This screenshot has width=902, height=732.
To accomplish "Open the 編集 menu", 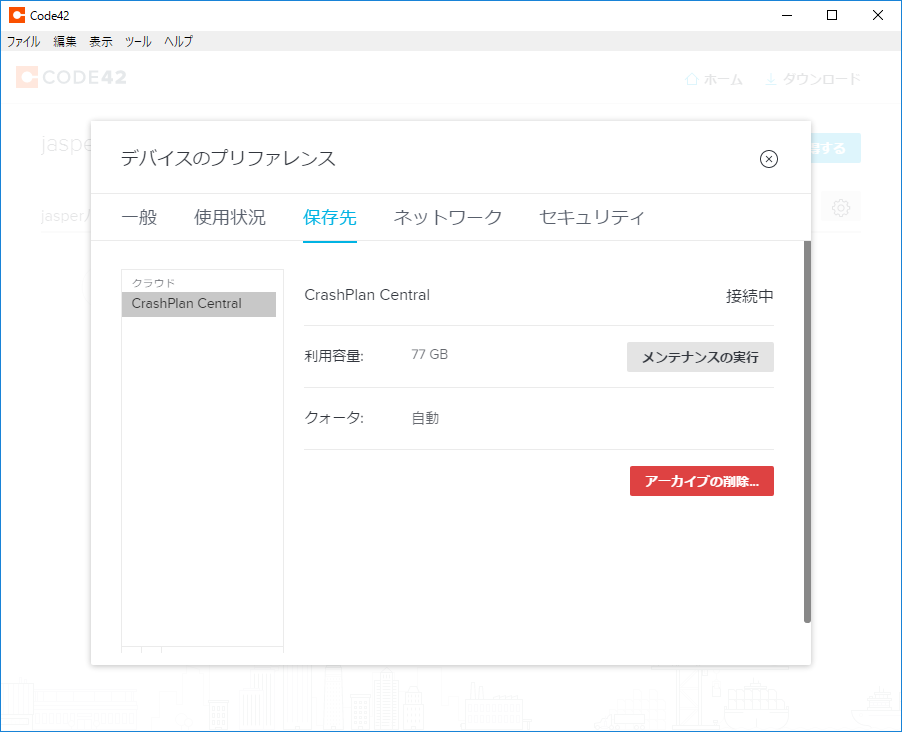I will (x=65, y=41).
